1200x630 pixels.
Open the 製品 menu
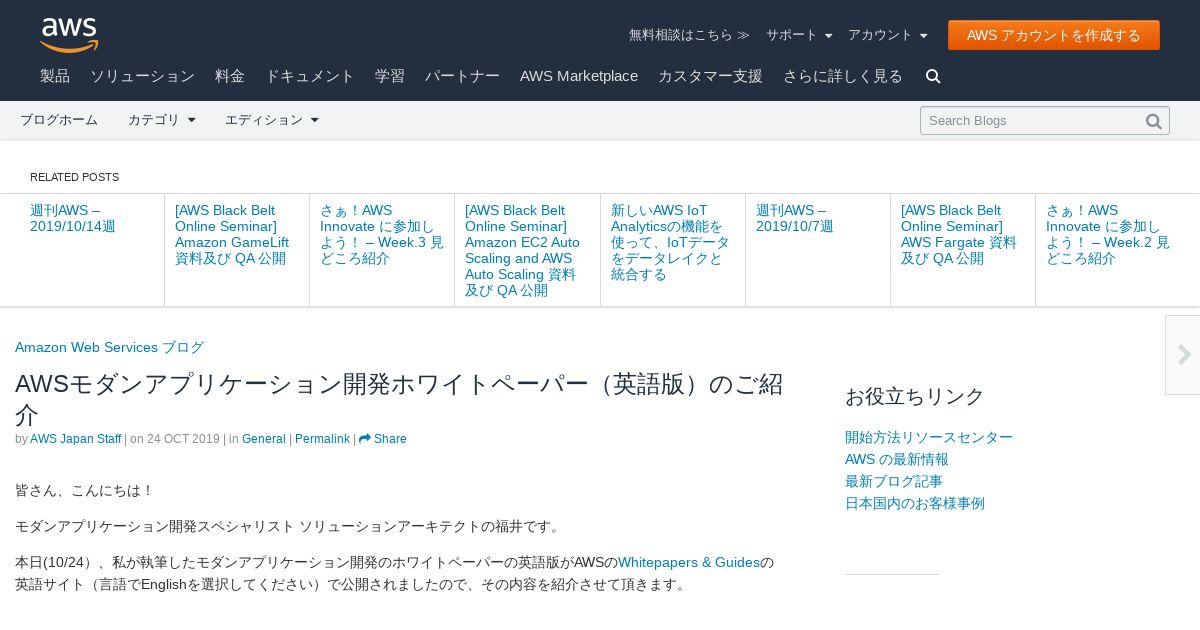click(x=55, y=76)
